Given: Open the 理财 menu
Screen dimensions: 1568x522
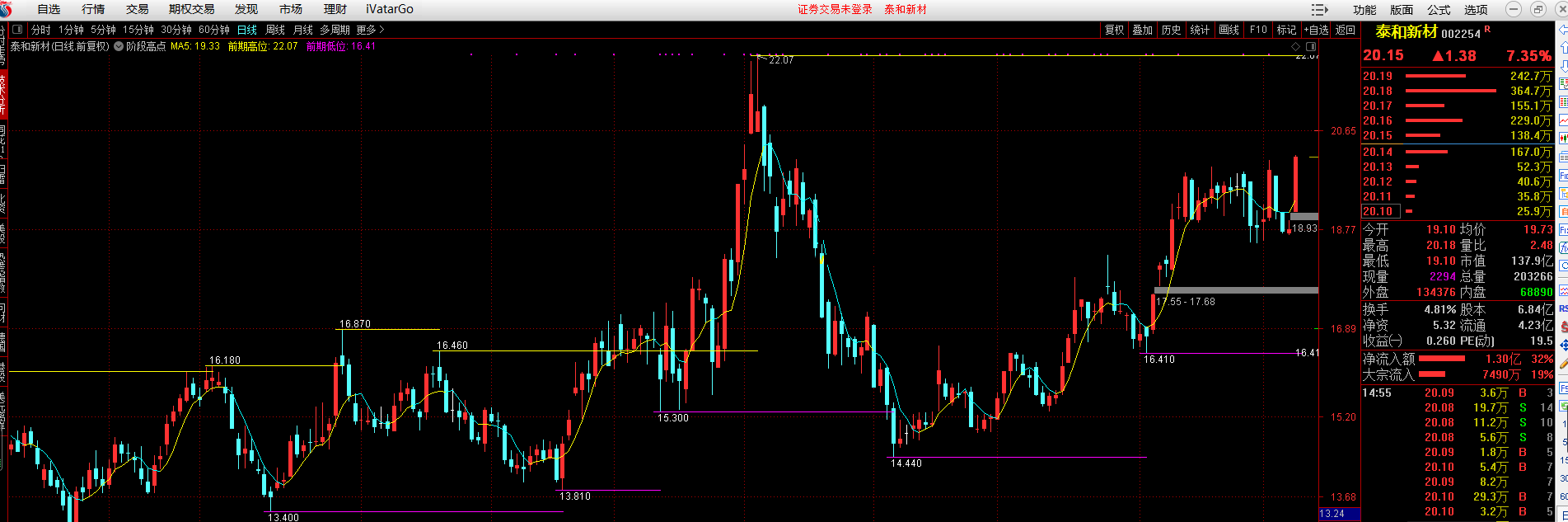Looking at the screenshot, I should click(335, 9).
